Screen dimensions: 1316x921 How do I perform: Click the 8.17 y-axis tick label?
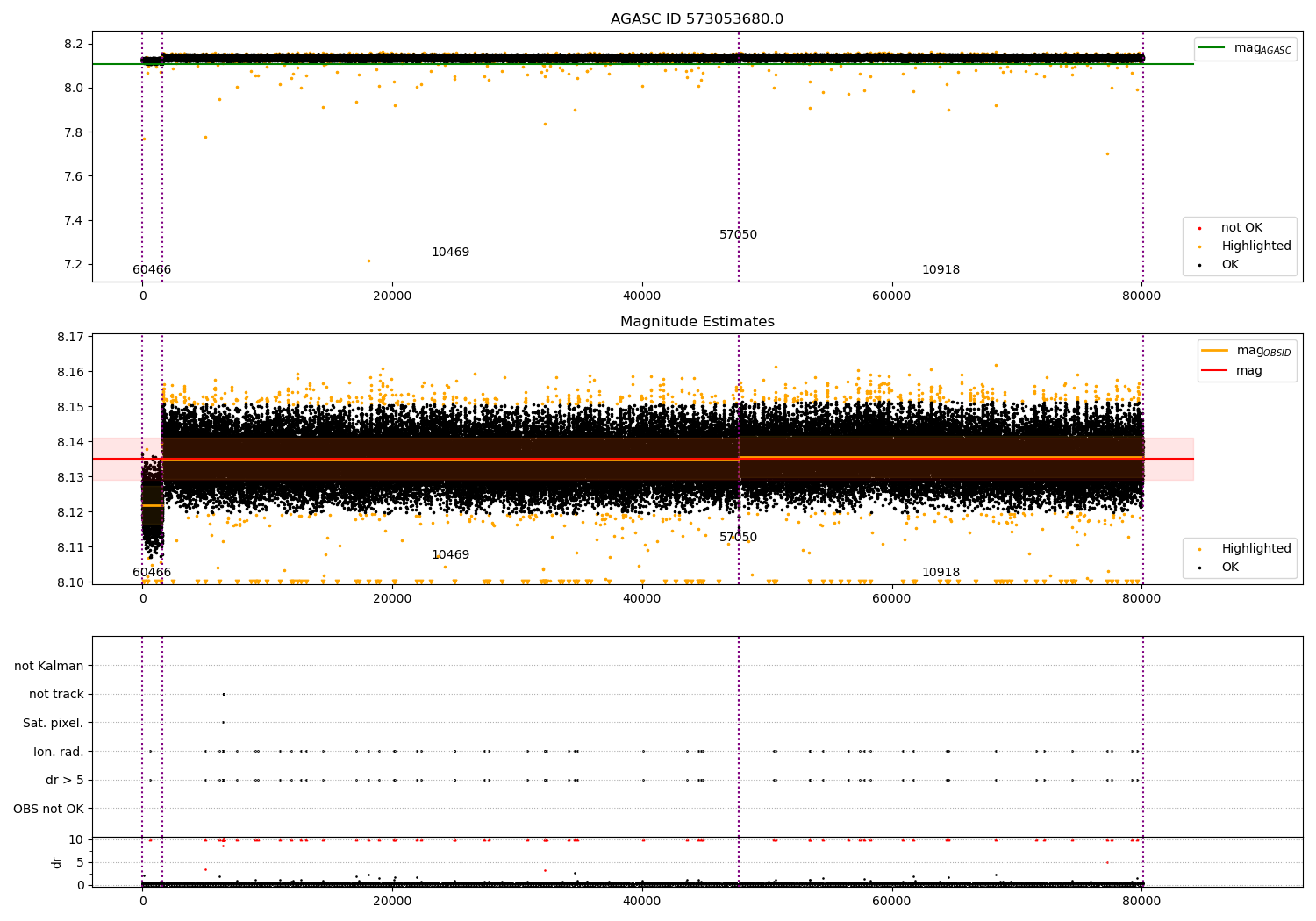click(70, 337)
